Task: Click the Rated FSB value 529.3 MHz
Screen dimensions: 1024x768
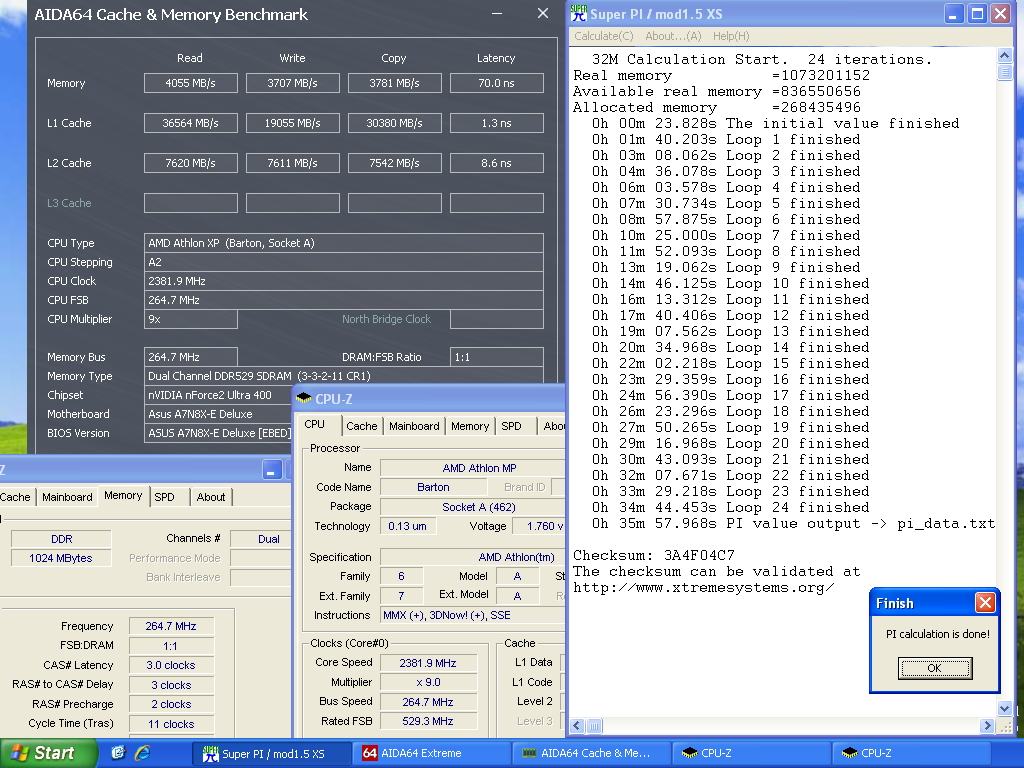Action: click(x=428, y=721)
